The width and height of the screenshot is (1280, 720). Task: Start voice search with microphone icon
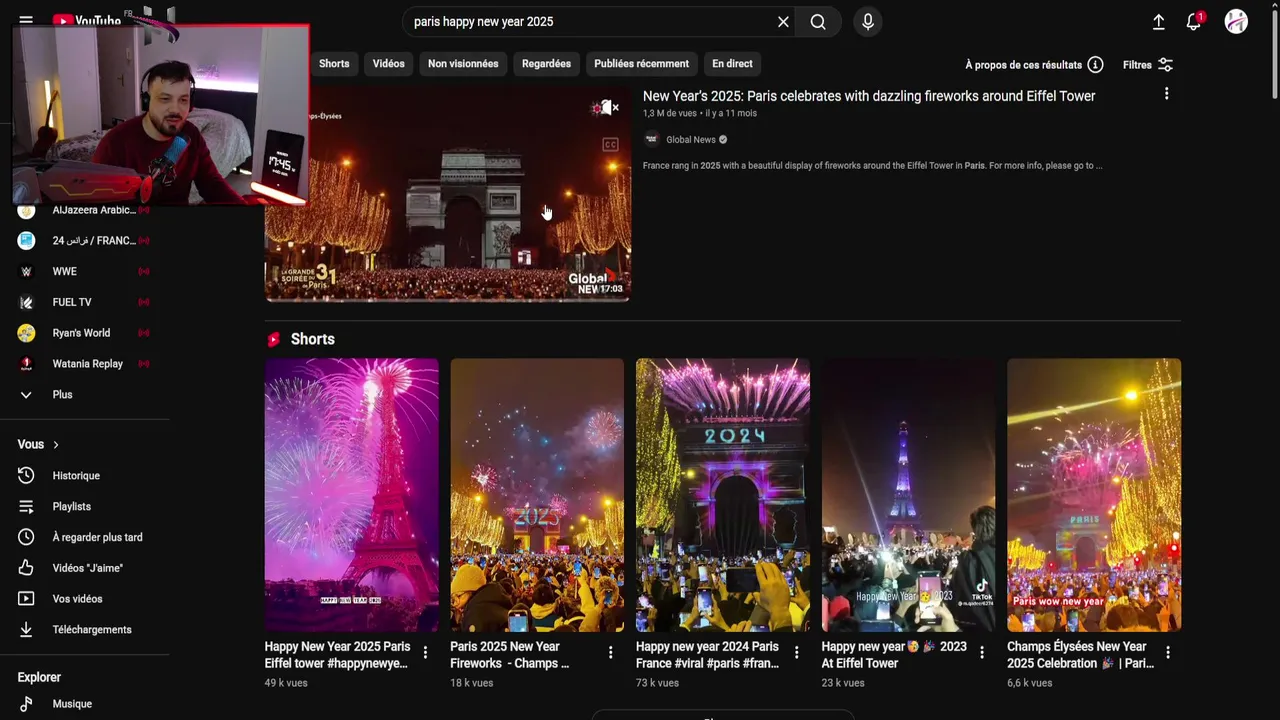(867, 22)
